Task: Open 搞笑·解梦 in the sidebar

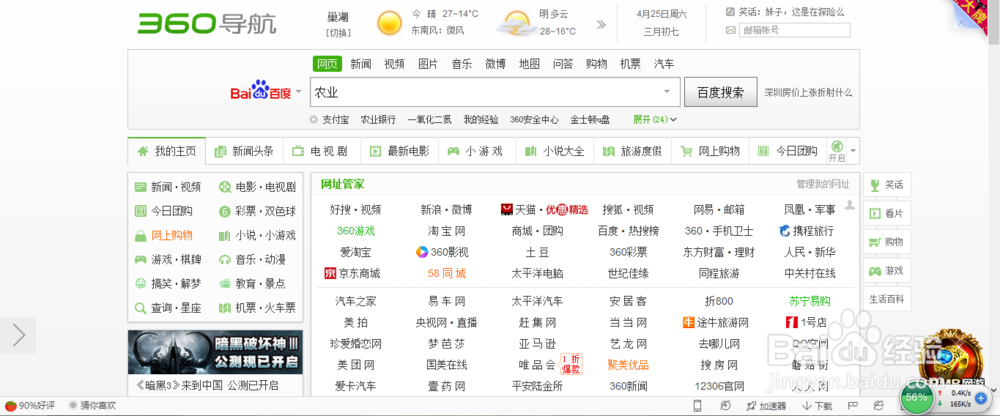Action: (168, 283)
